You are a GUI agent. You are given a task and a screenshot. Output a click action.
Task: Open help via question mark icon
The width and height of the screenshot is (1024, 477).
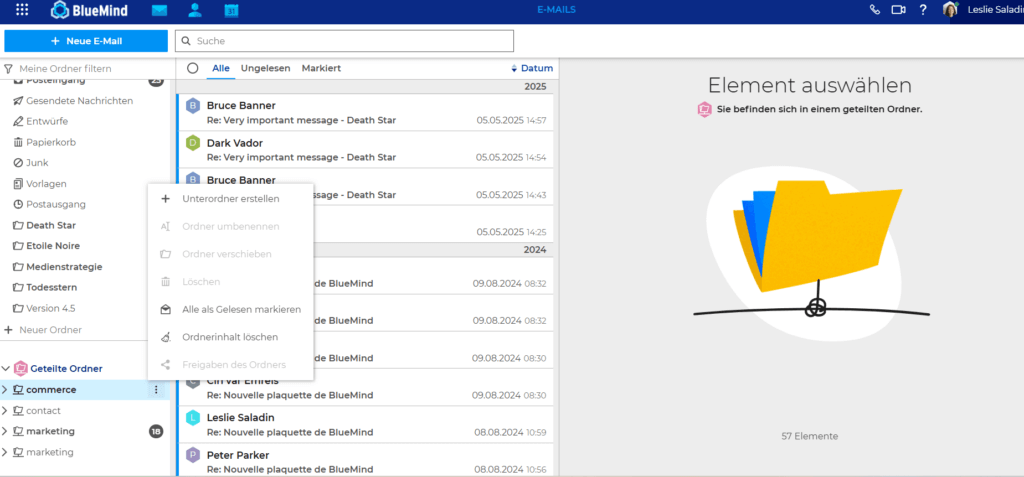point(922,10)
